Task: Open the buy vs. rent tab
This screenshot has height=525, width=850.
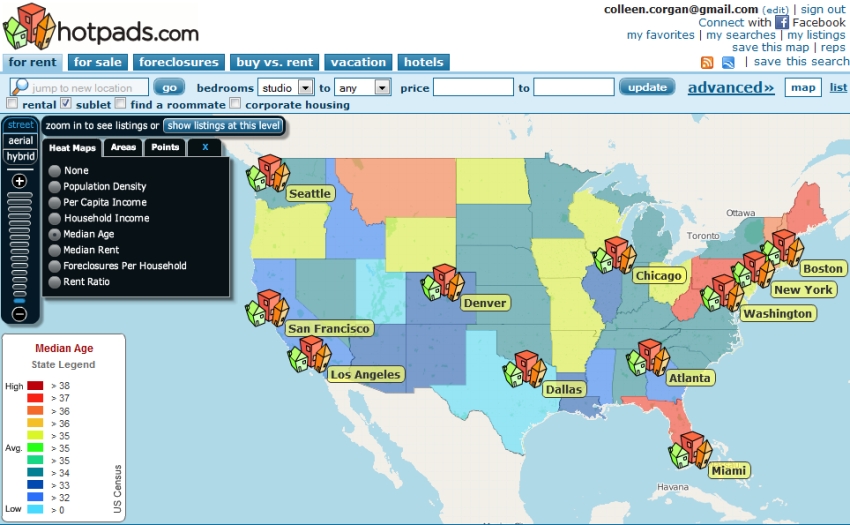Action: point(274,62)
